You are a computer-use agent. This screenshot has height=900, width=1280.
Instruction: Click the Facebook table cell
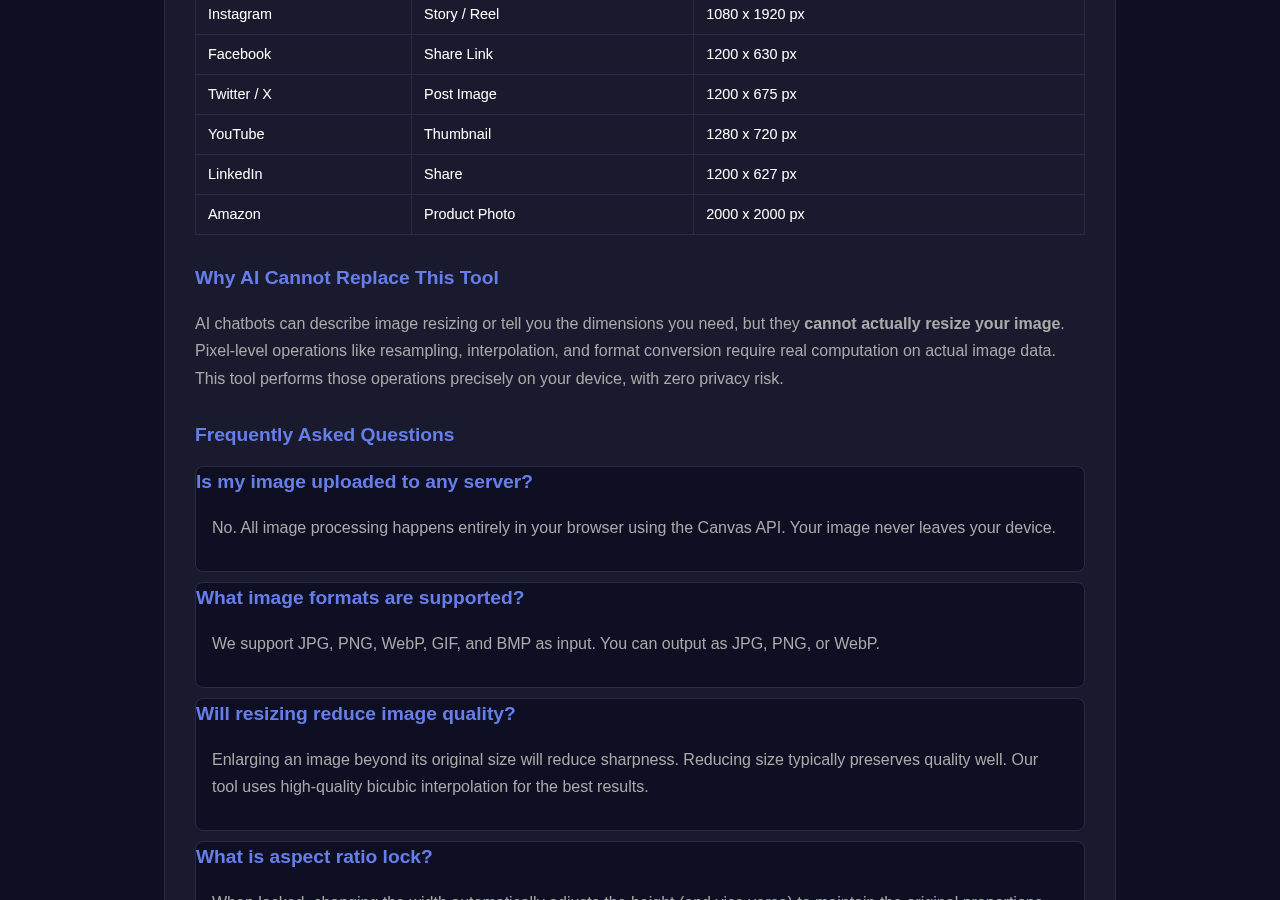[x=304, y=55]
